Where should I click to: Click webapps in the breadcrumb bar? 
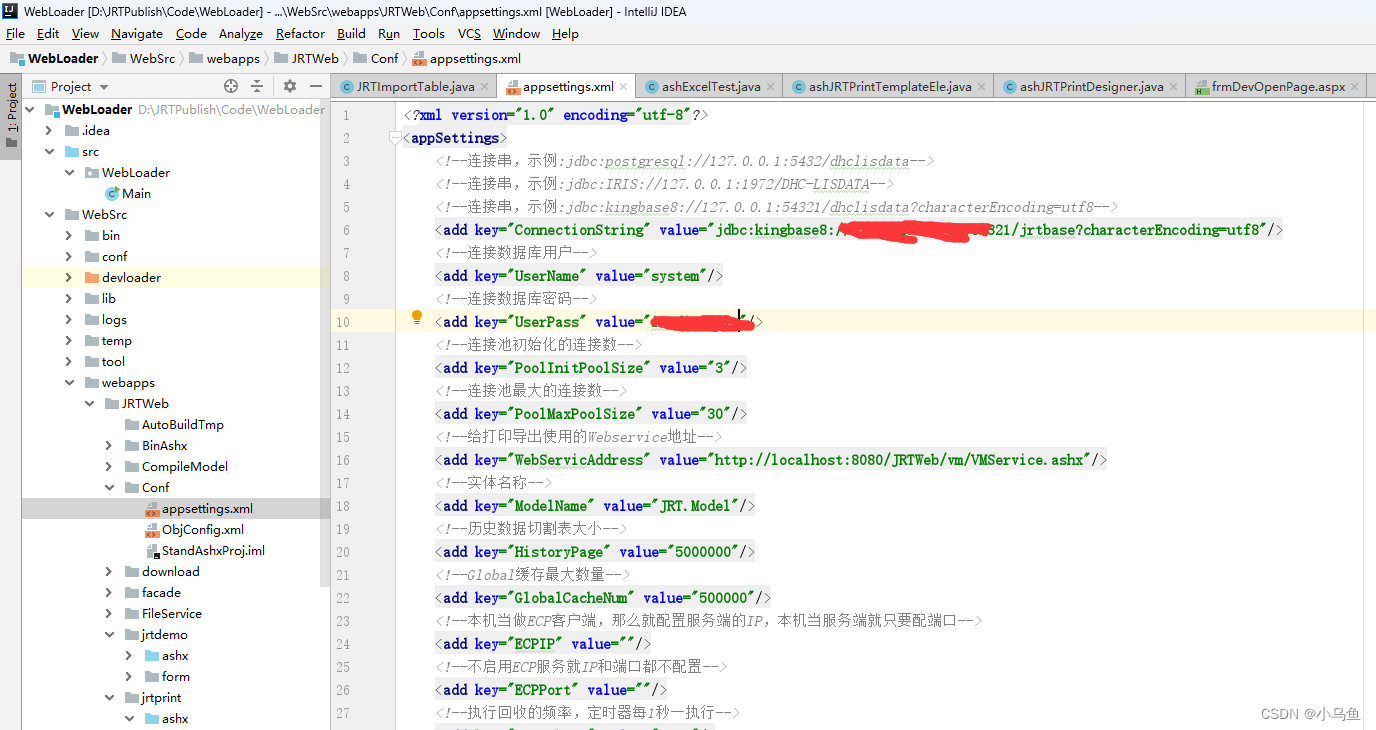224,58
